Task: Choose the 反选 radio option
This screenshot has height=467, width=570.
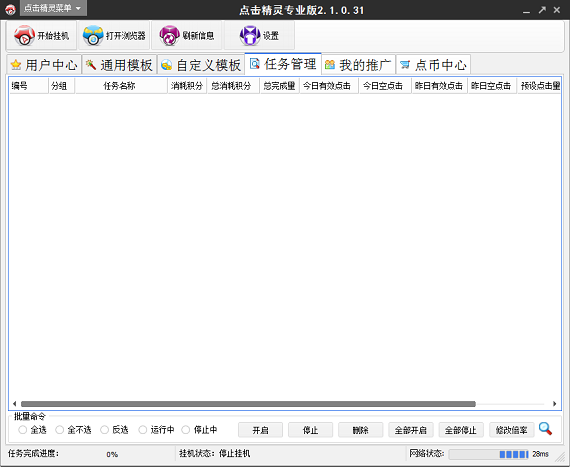Action: pos(105,430)
